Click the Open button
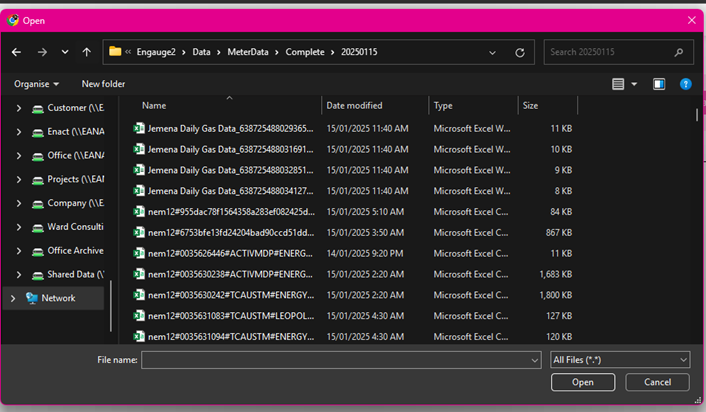706x412 pixels. [582, 382]
